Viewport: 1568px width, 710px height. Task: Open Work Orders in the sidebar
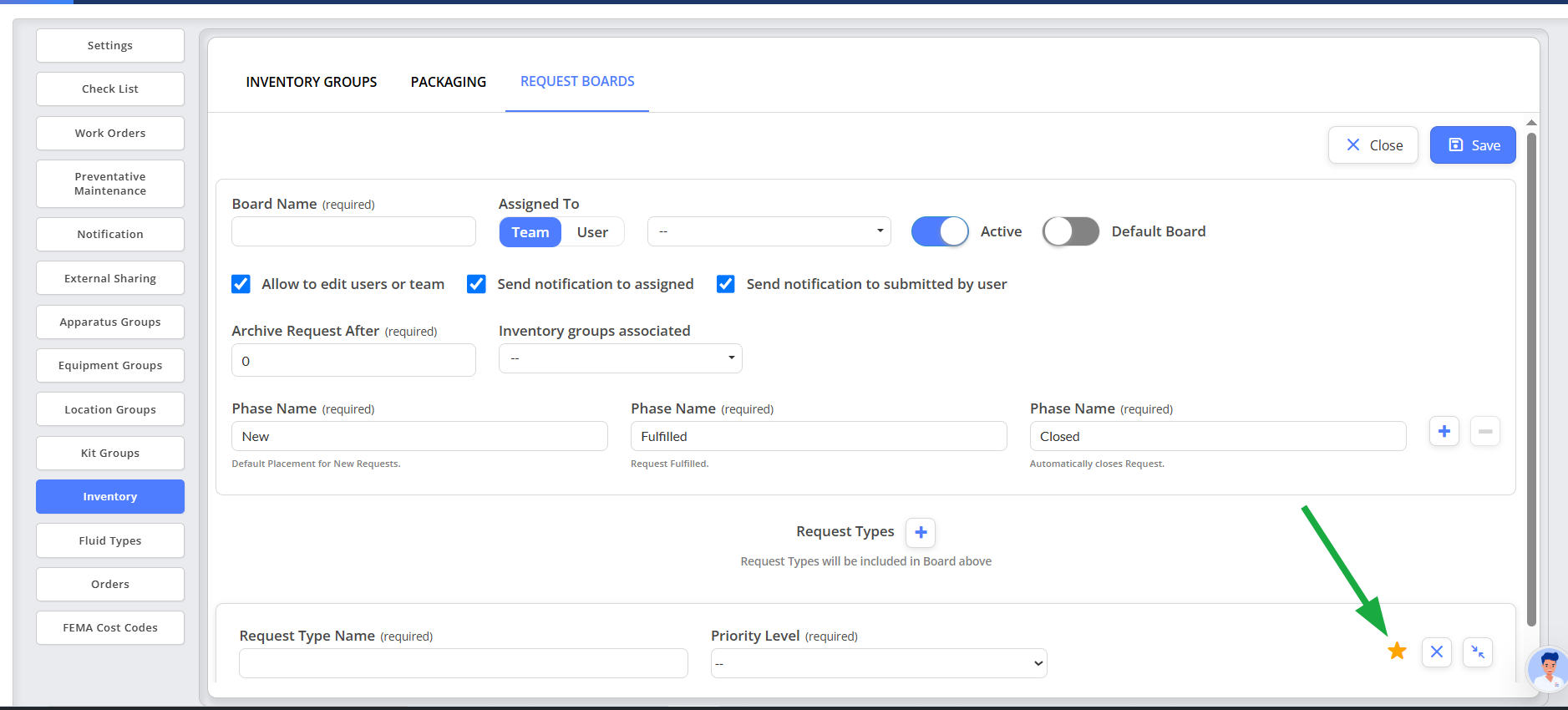click(110, 133)
